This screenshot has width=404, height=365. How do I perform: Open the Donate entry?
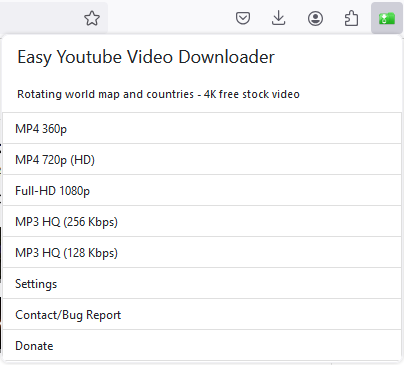[202, 345]
